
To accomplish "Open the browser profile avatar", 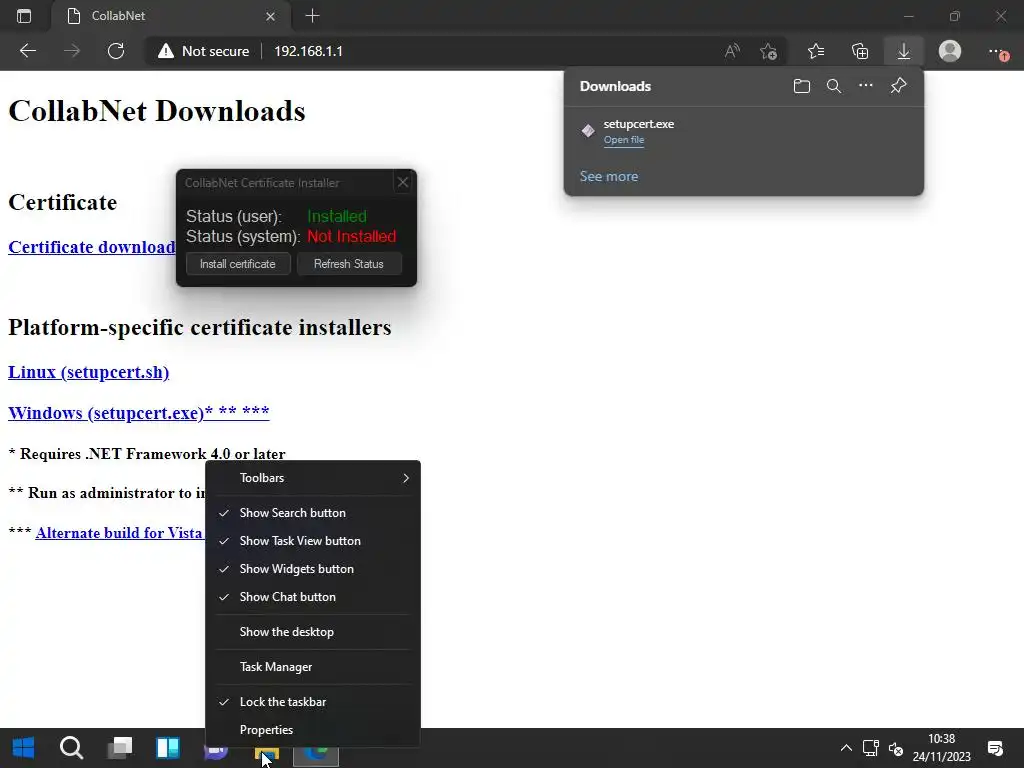I will (x=950, y=51).
